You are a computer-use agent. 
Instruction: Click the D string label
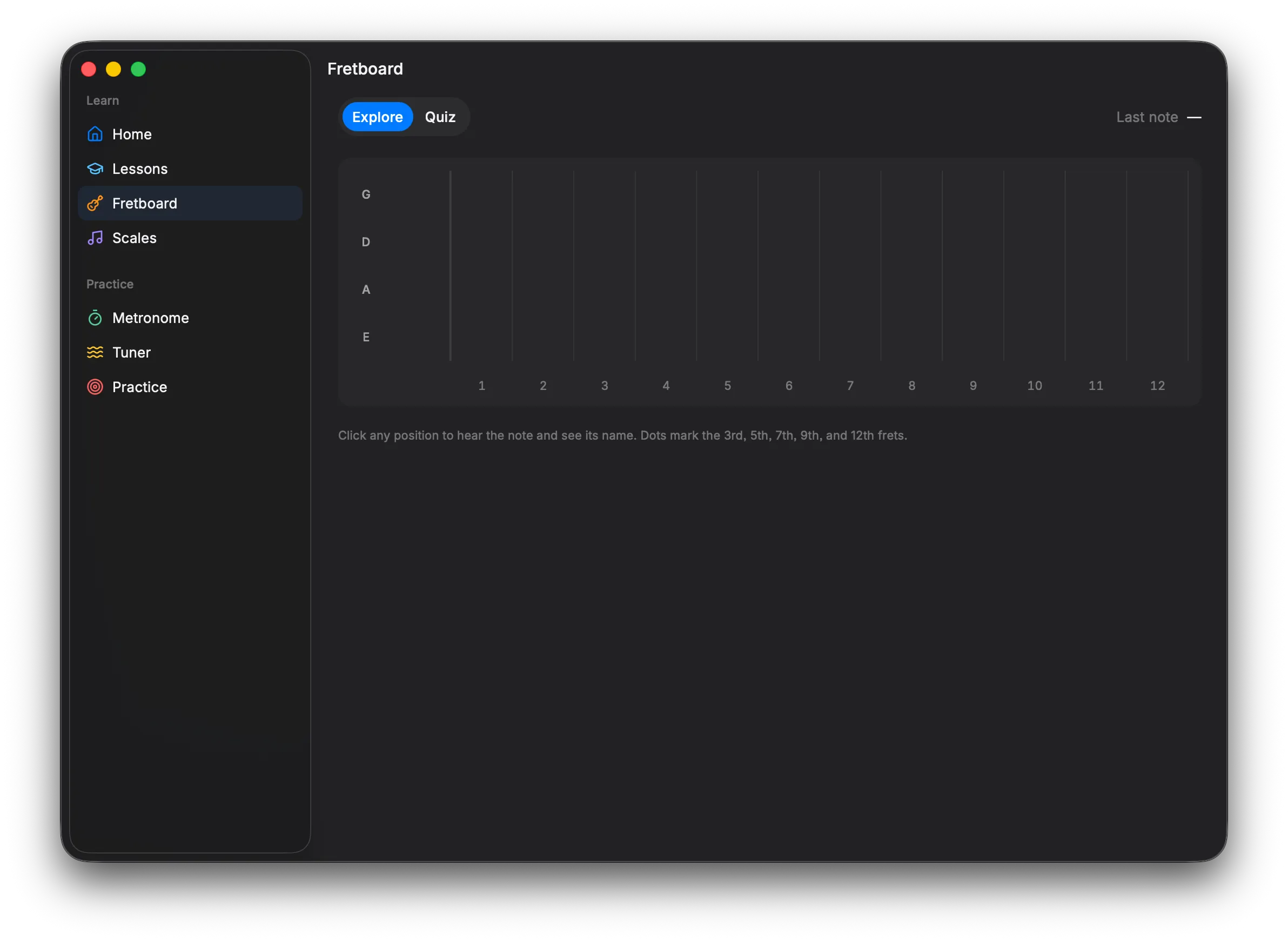[366, 243]
